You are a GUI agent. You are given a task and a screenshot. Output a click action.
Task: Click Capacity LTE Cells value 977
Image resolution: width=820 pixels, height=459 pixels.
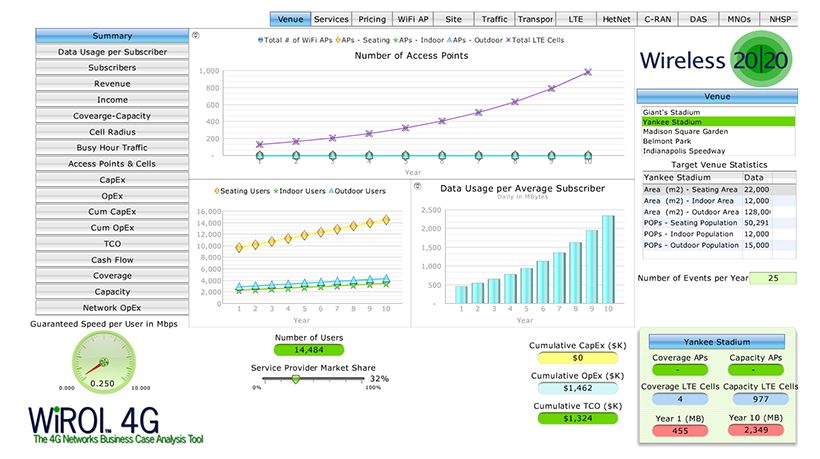tap(760, 399)
